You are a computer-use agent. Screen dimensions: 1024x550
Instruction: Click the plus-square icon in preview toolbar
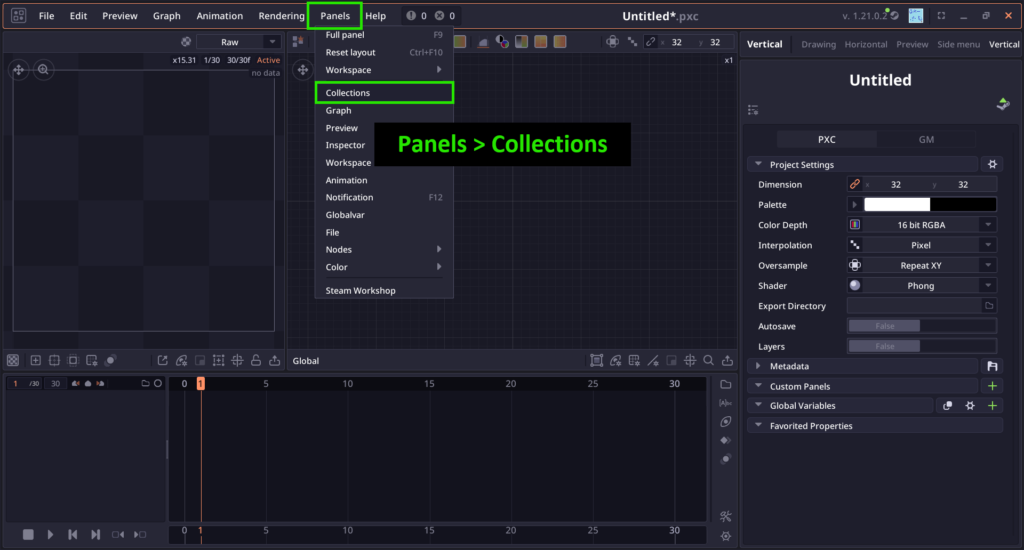[x=35, y=361]
